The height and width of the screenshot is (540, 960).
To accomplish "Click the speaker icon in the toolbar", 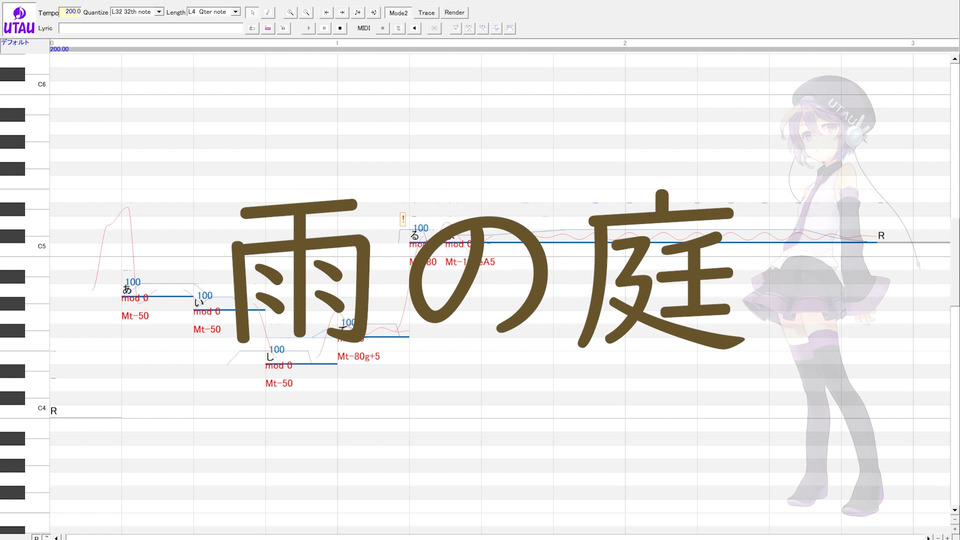I will pos(414,28).
